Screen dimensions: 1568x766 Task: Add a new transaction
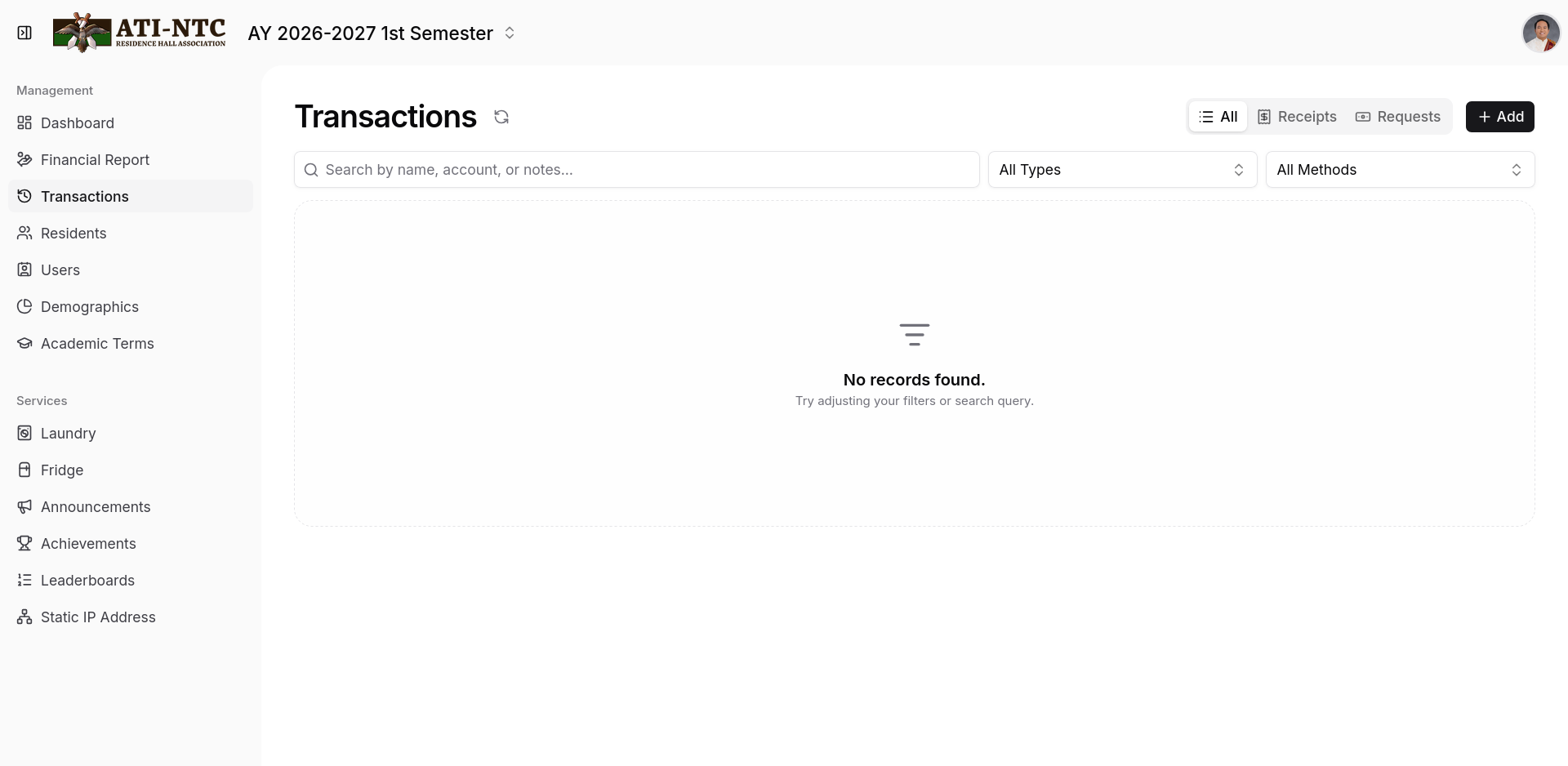(x=1500, y=117)
